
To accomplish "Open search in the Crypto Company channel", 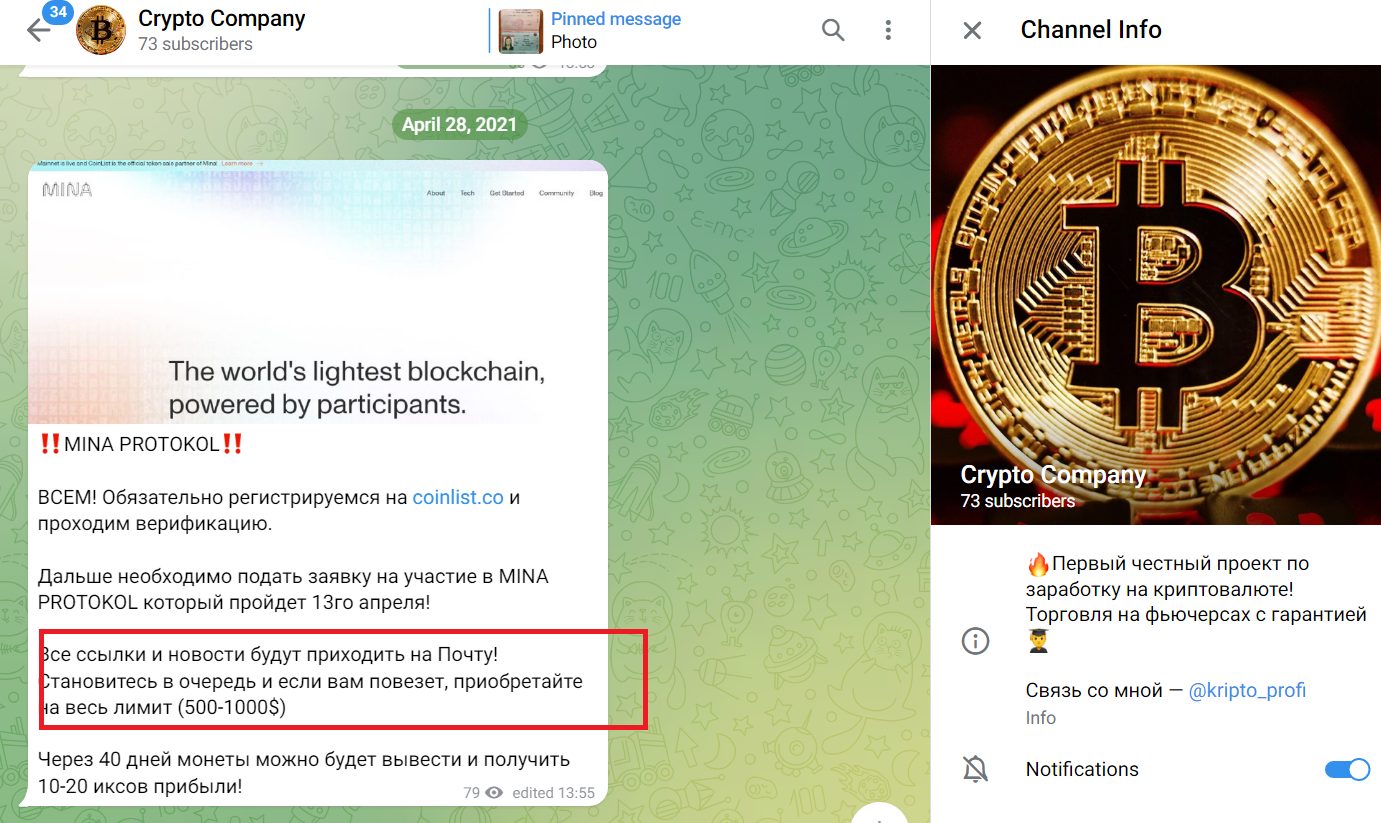I will pos(833,30).
